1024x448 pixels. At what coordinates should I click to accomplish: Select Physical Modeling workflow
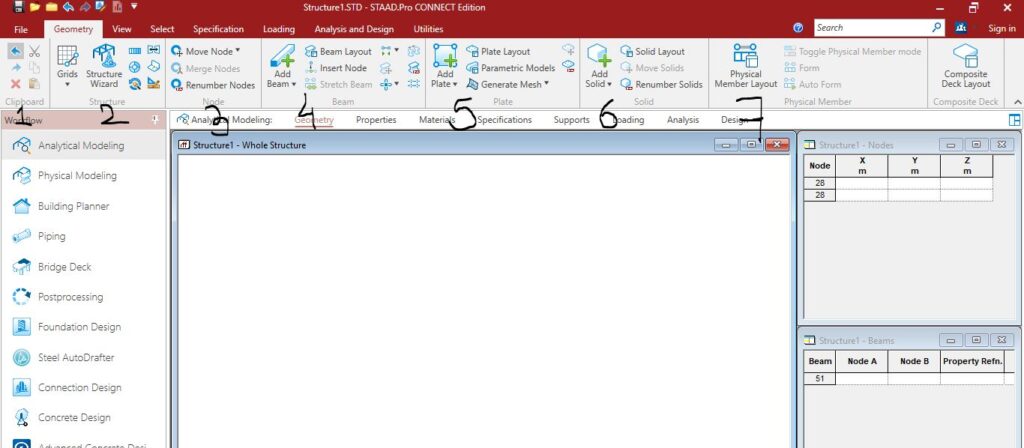coord(83,176)
